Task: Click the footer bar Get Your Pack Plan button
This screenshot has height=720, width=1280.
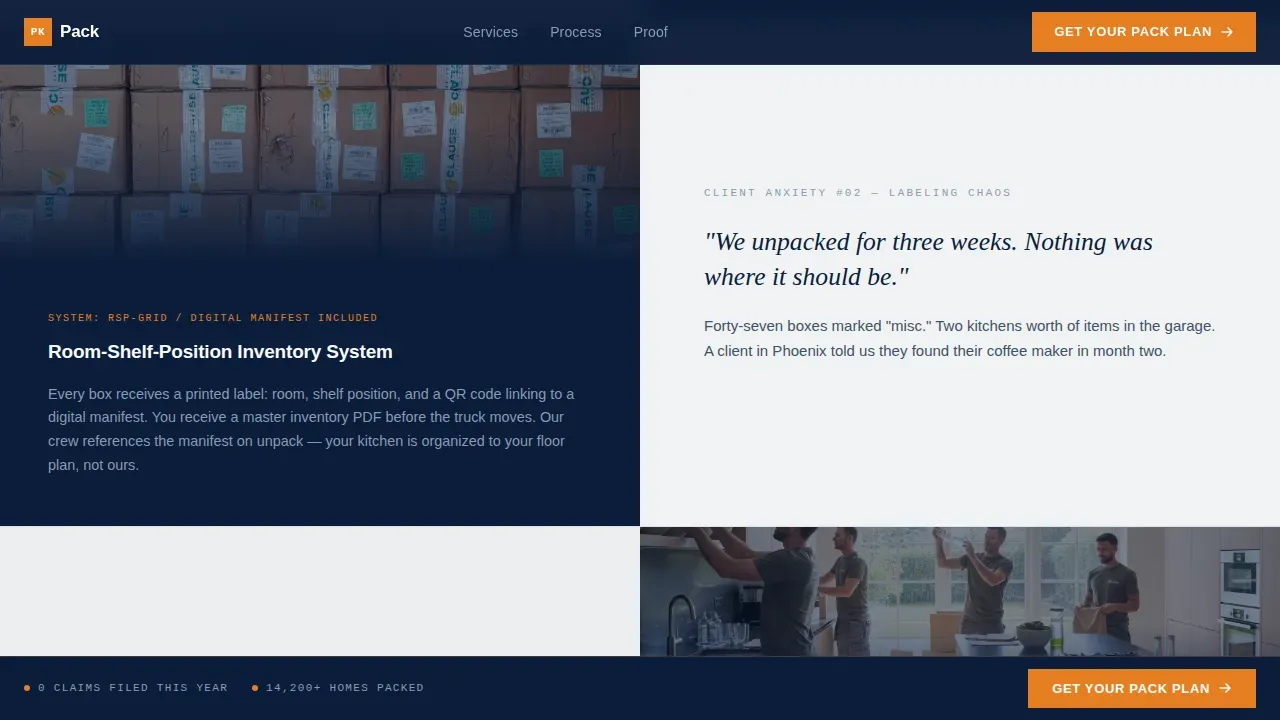Action: [x=1142, y=688]
